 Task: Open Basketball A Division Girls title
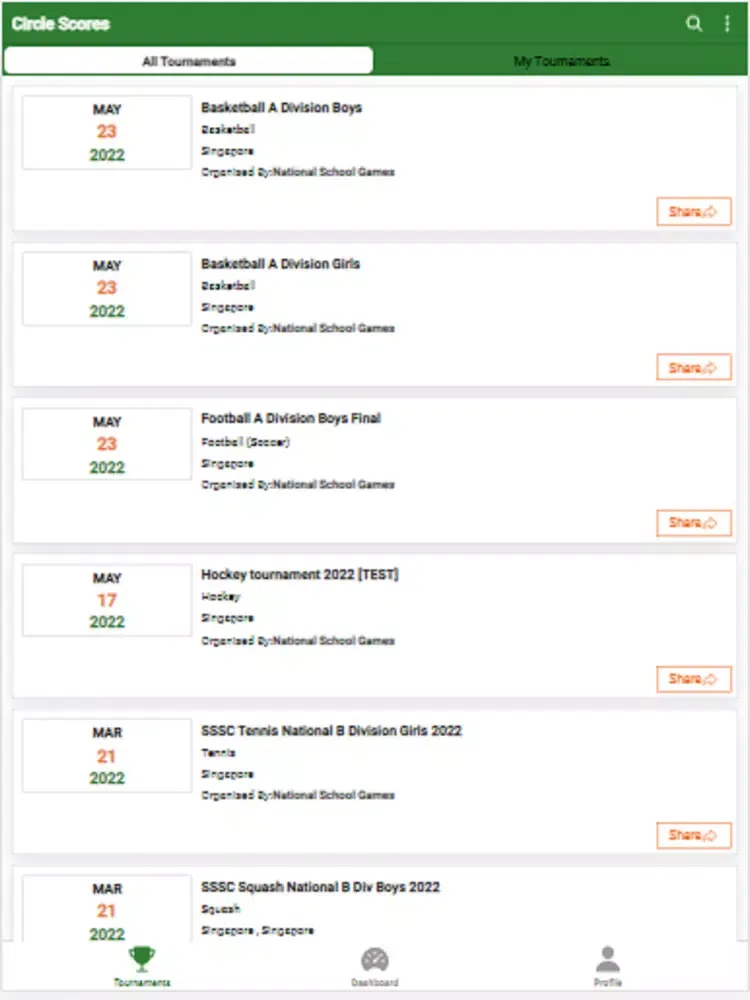[281, 263]
